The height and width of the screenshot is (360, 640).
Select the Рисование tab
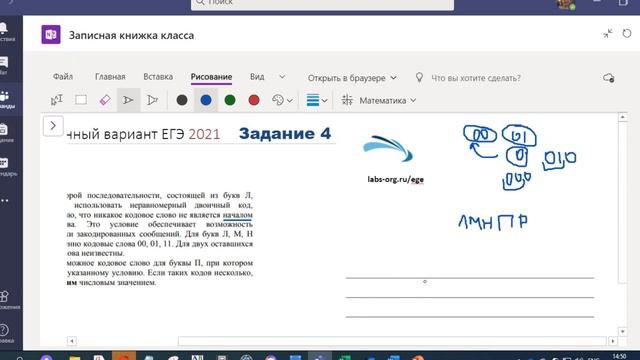211,77
